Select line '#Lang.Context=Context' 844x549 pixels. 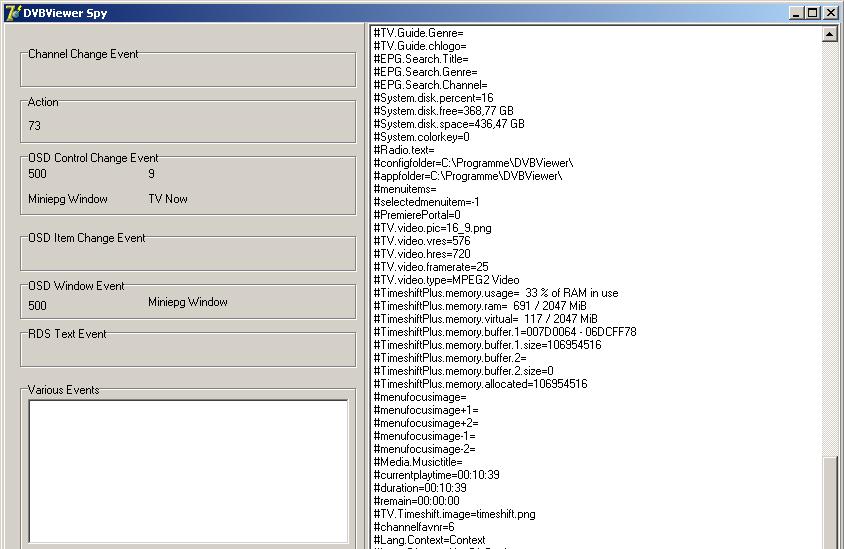coord(430,540)
